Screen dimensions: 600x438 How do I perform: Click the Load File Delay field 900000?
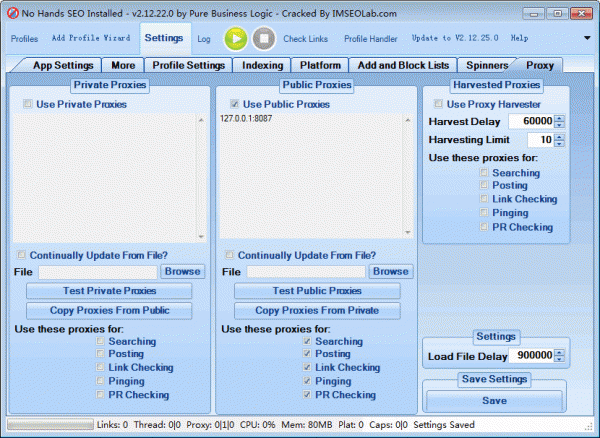point(532,356)
